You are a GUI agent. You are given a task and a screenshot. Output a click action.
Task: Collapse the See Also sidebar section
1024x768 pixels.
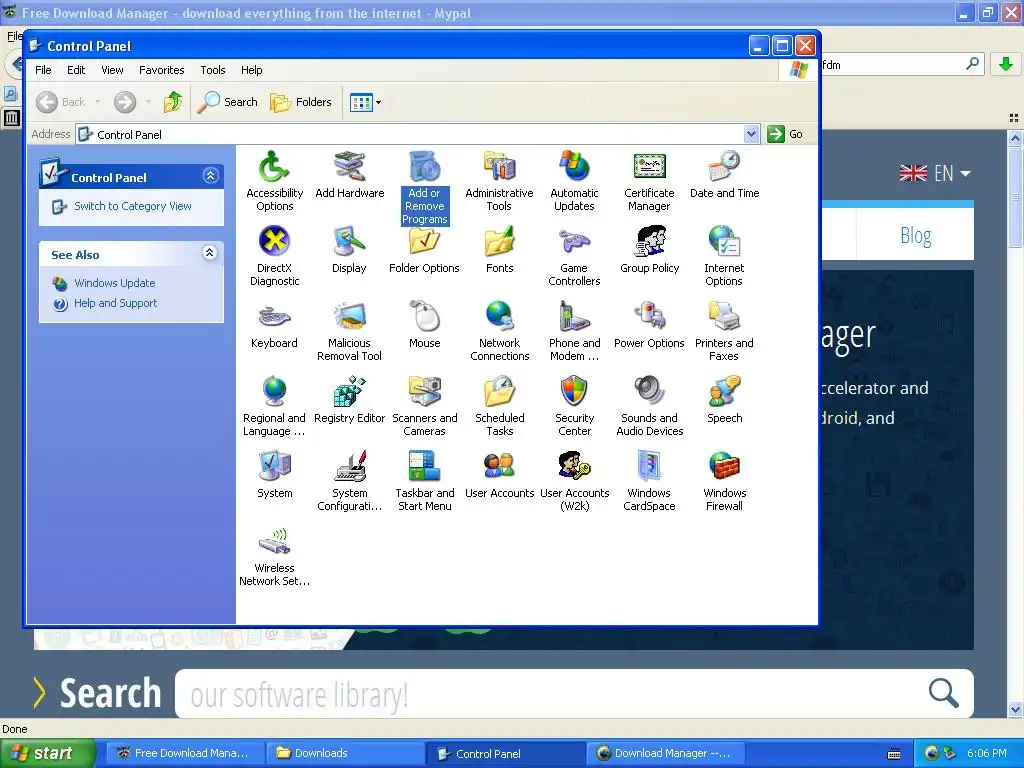(210, 253)
